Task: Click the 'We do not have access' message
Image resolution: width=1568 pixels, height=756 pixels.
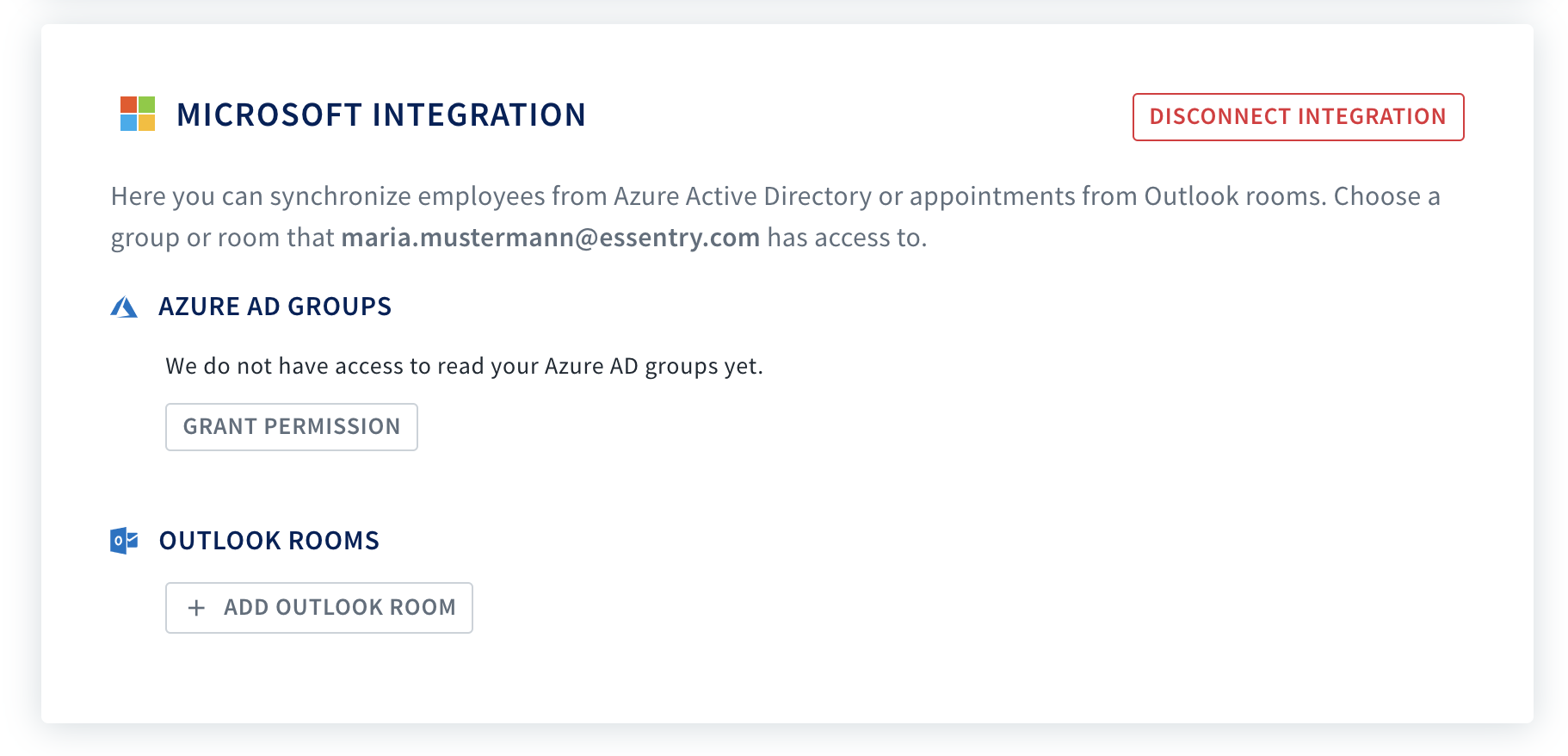Action: 465,366
